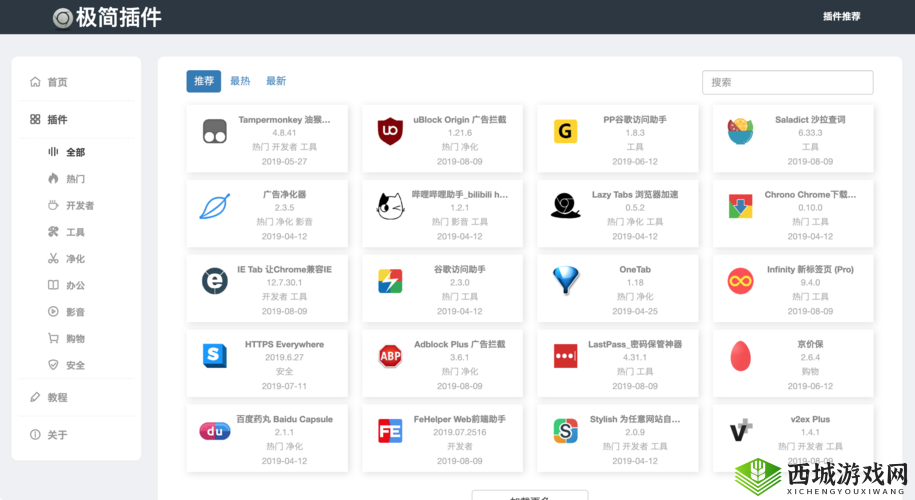Open uBlock Origin 广告拦截 plugin title
Image resolution: width=915 pixels, height=500 pixels.
pyautogui.click(x=460, y=120)
